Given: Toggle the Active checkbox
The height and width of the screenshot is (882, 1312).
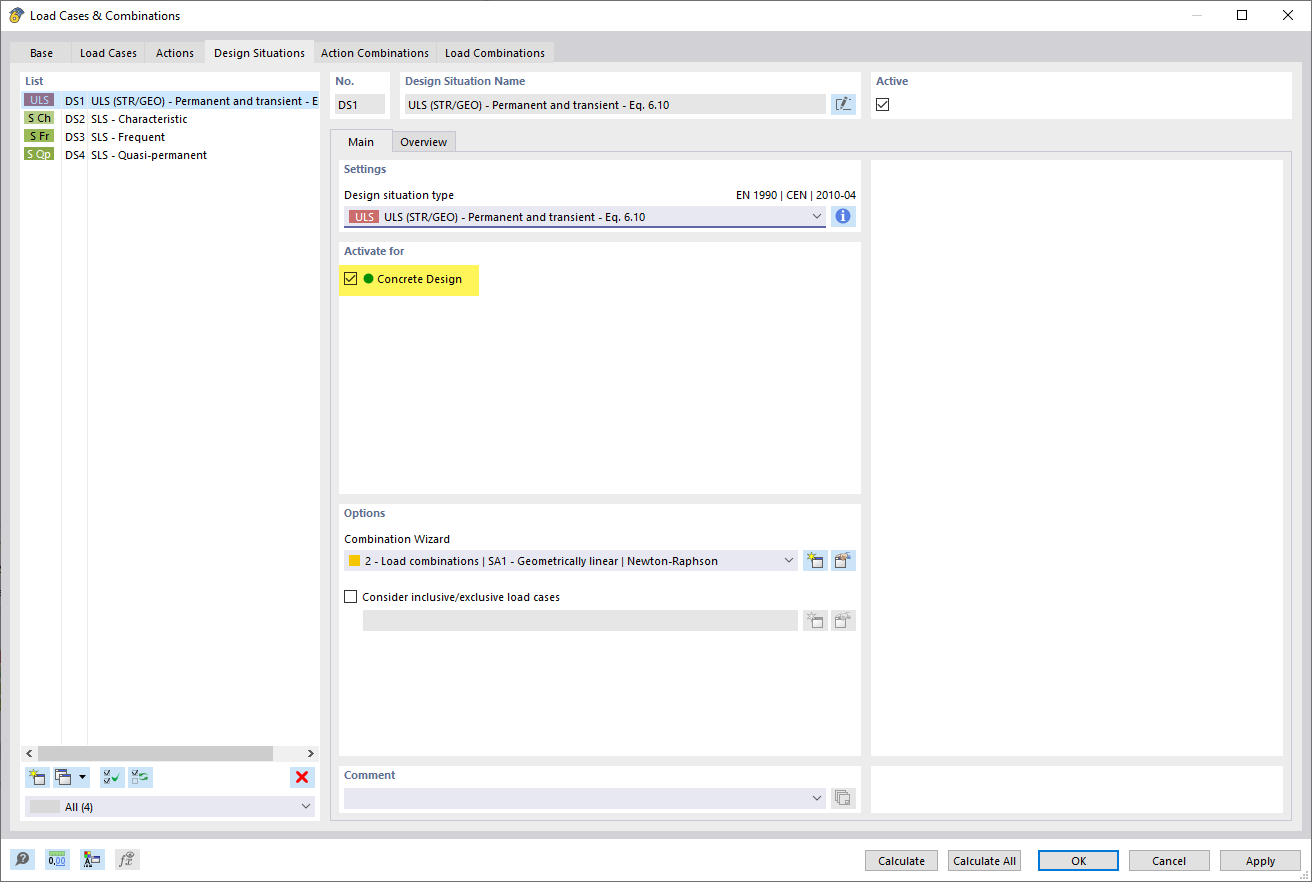Looking at the screenshot, I should click(882, 104).
